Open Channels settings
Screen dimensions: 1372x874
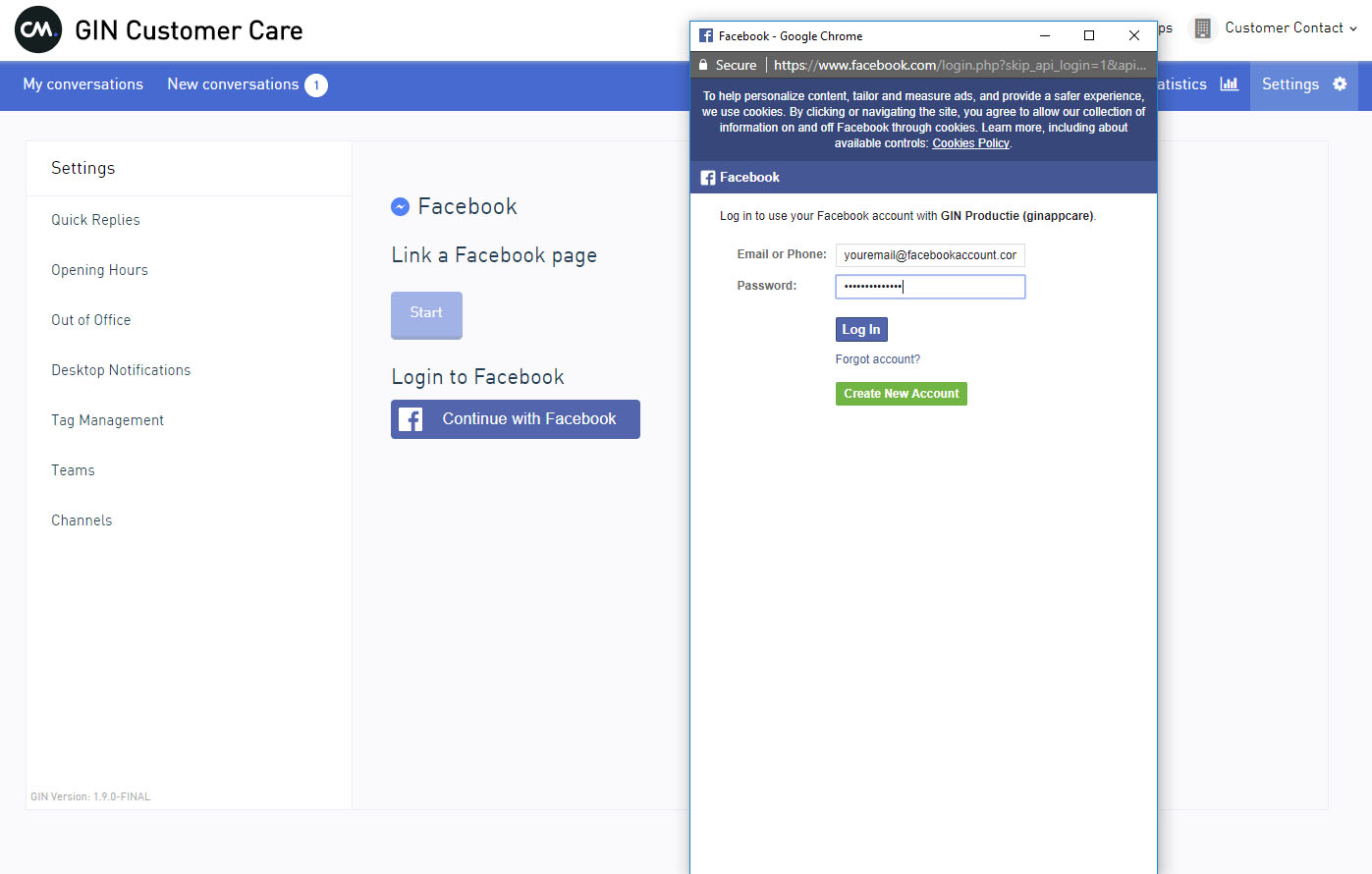pos(82,520)
